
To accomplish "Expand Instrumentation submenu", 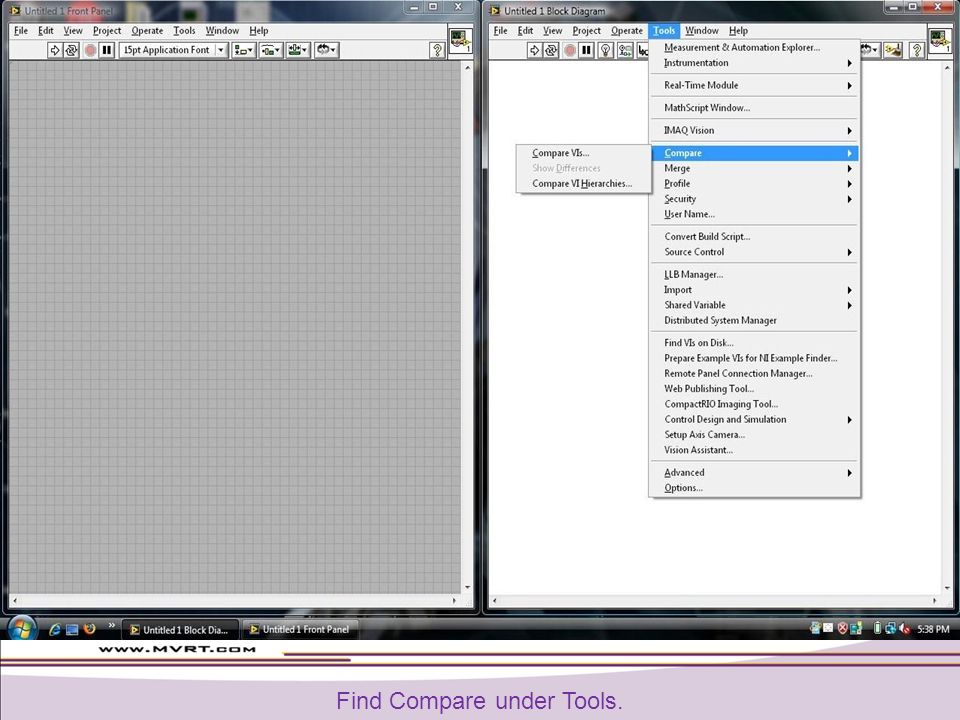I will tap(754, 63).
